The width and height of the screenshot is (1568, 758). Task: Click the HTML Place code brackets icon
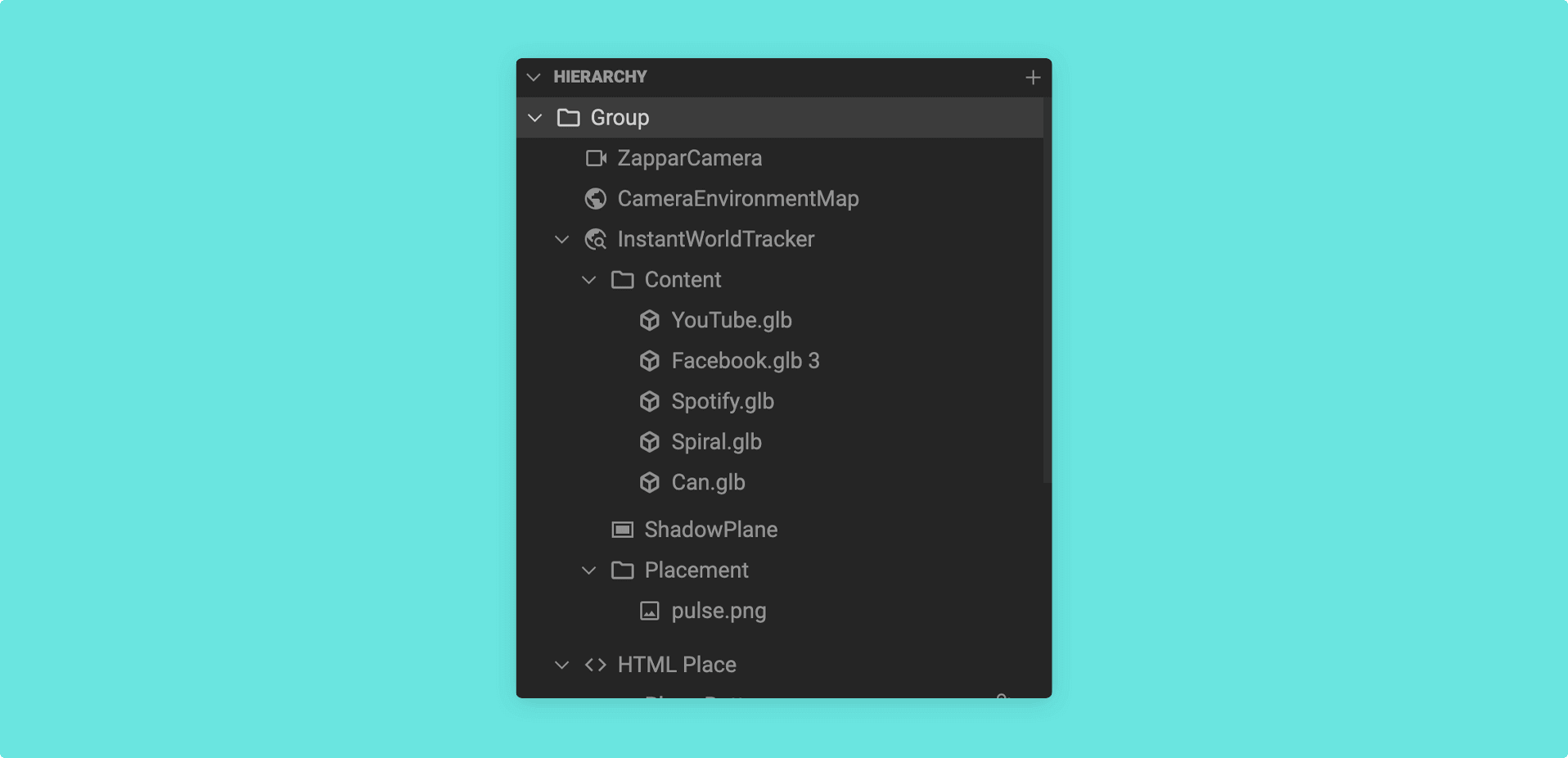[x=596, y=665]
